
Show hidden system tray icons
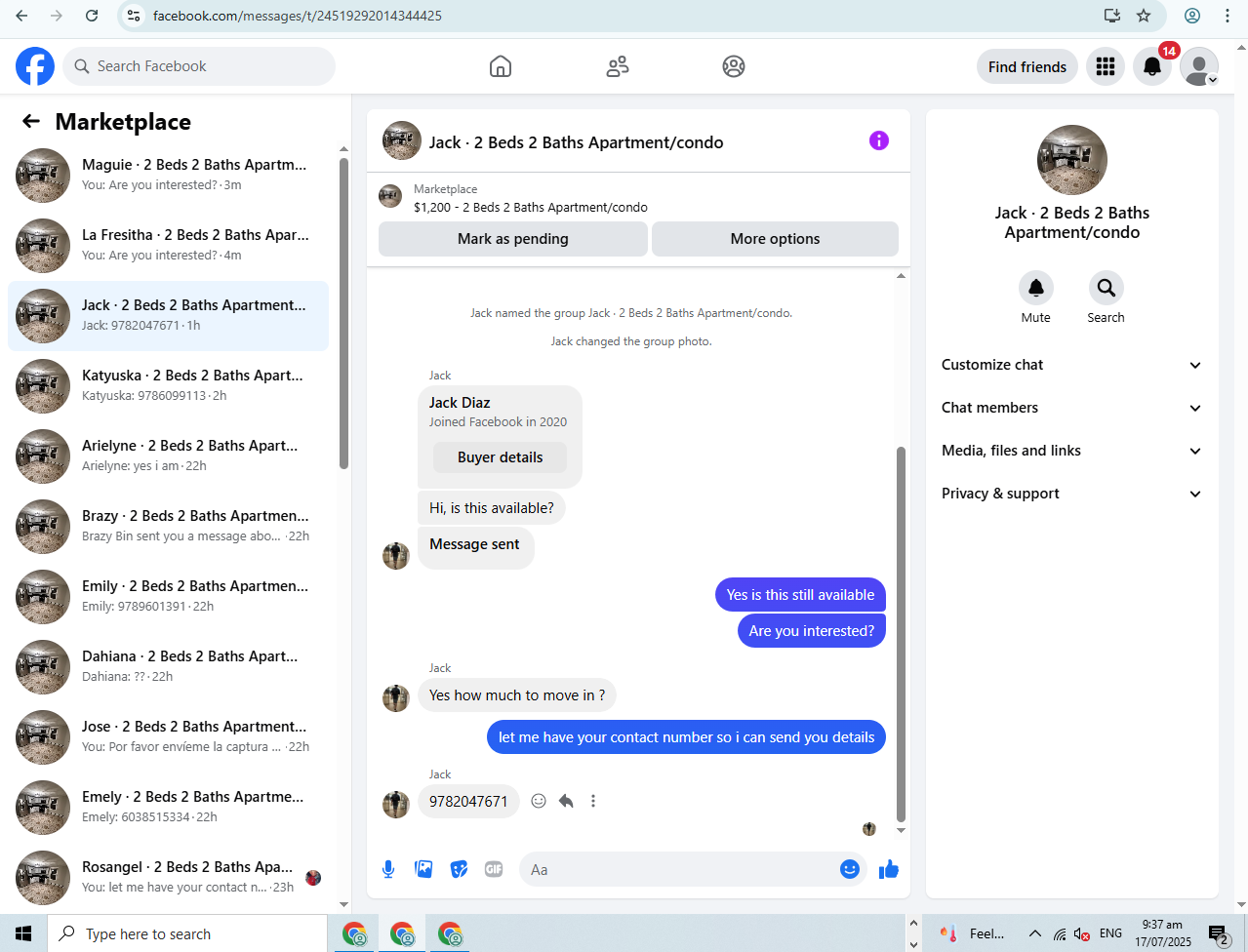(1034, 933)
